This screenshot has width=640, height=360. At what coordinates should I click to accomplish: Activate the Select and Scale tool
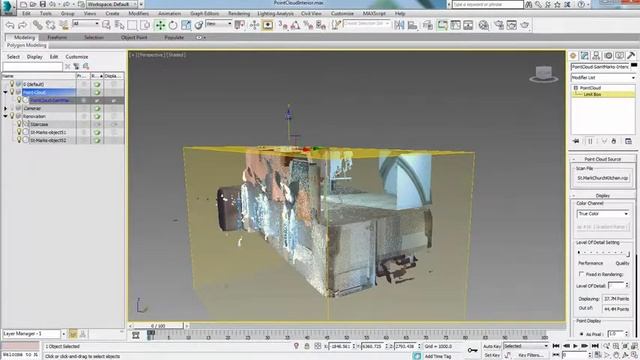pyautogui.click(x=186, y=25)
